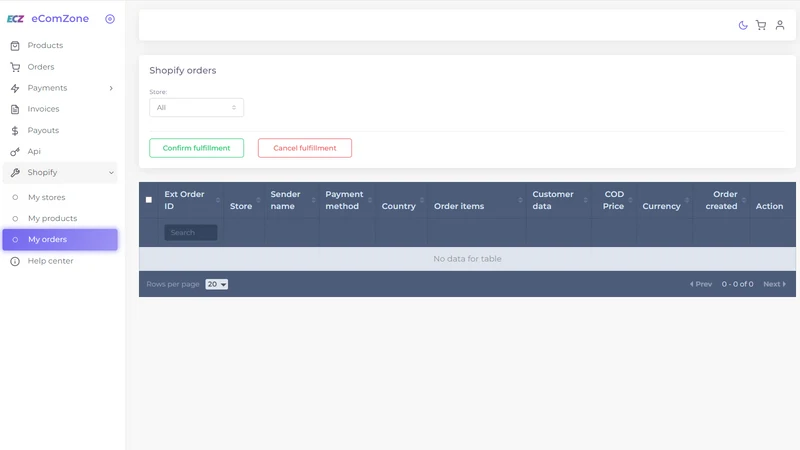
Task: Open the Api menu item
Action: [x=34, y=152]
